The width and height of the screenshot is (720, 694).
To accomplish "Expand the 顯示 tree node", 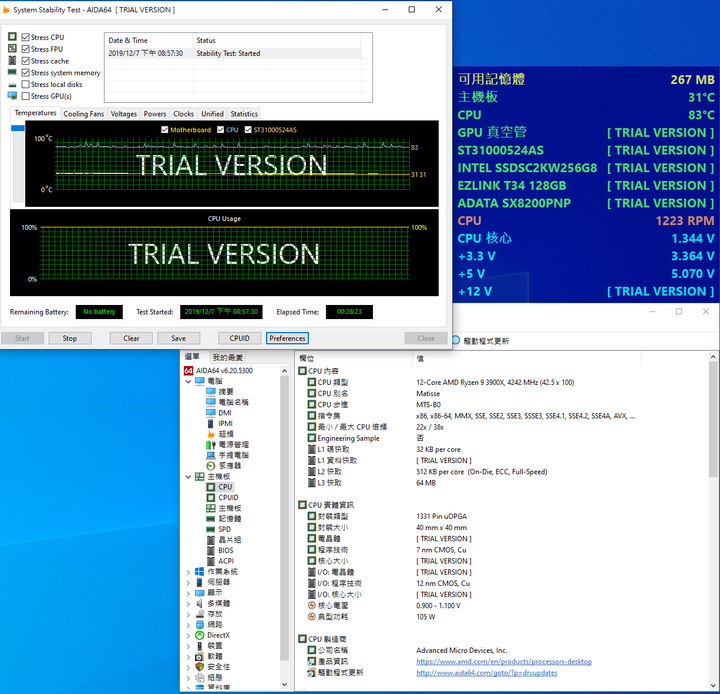I will [188, 593].
